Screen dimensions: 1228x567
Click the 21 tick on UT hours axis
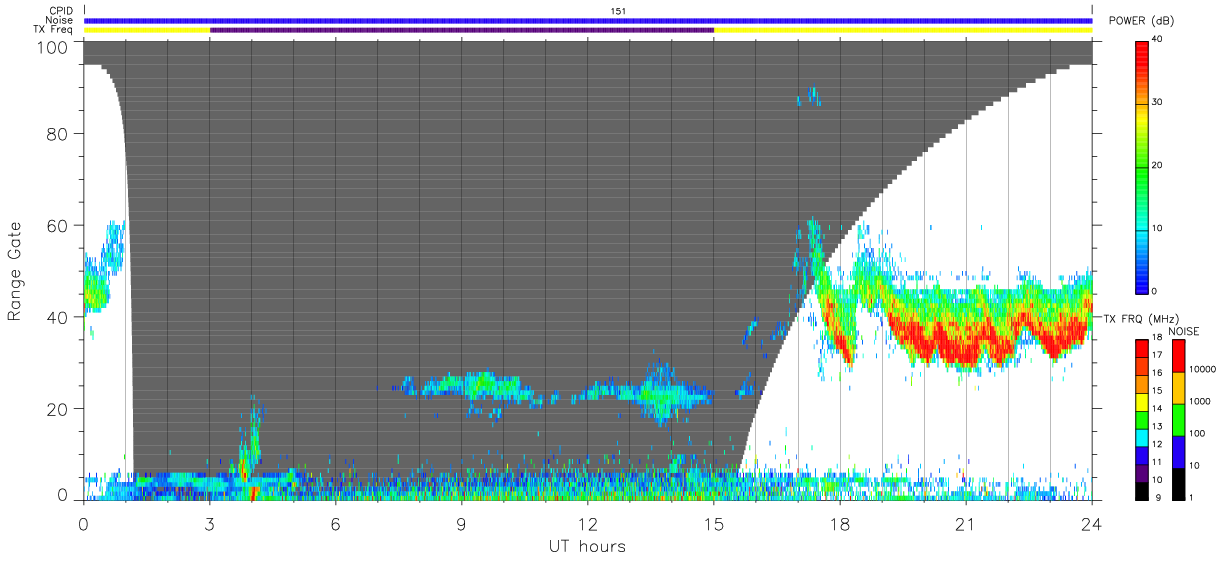(x=966, y=523)
